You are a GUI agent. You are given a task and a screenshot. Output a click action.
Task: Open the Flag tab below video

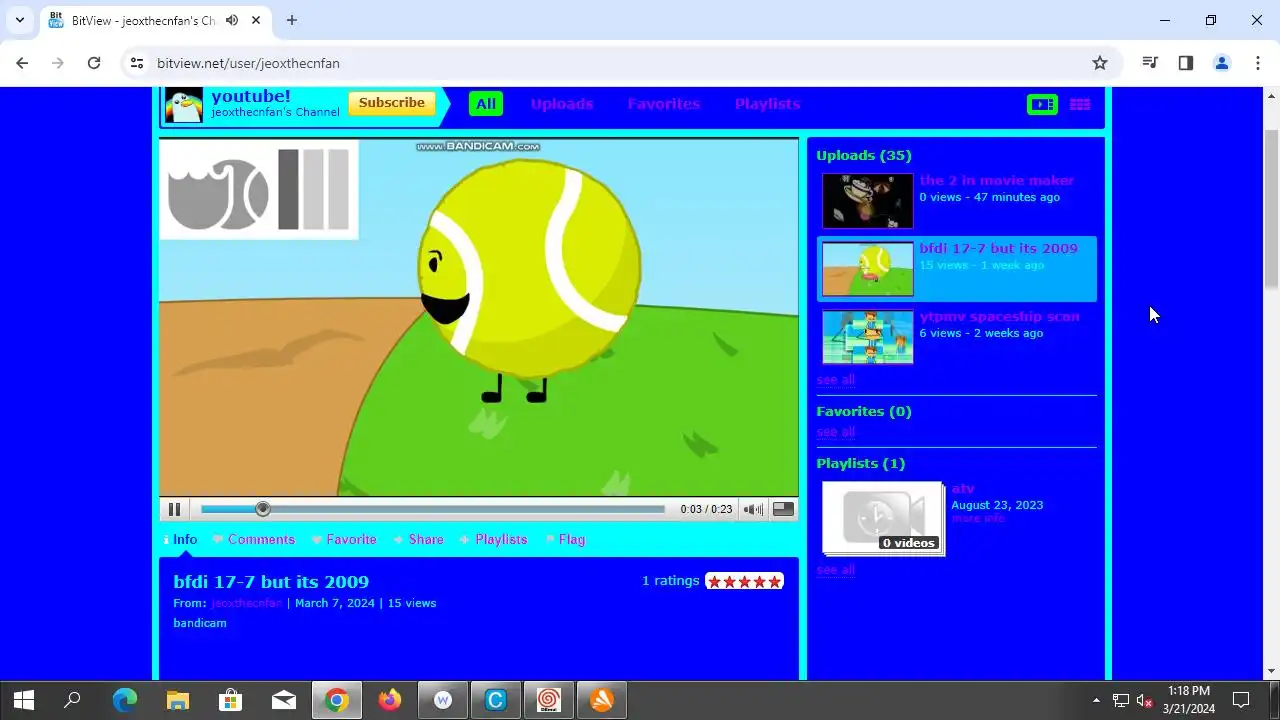(x=565, y=539)
